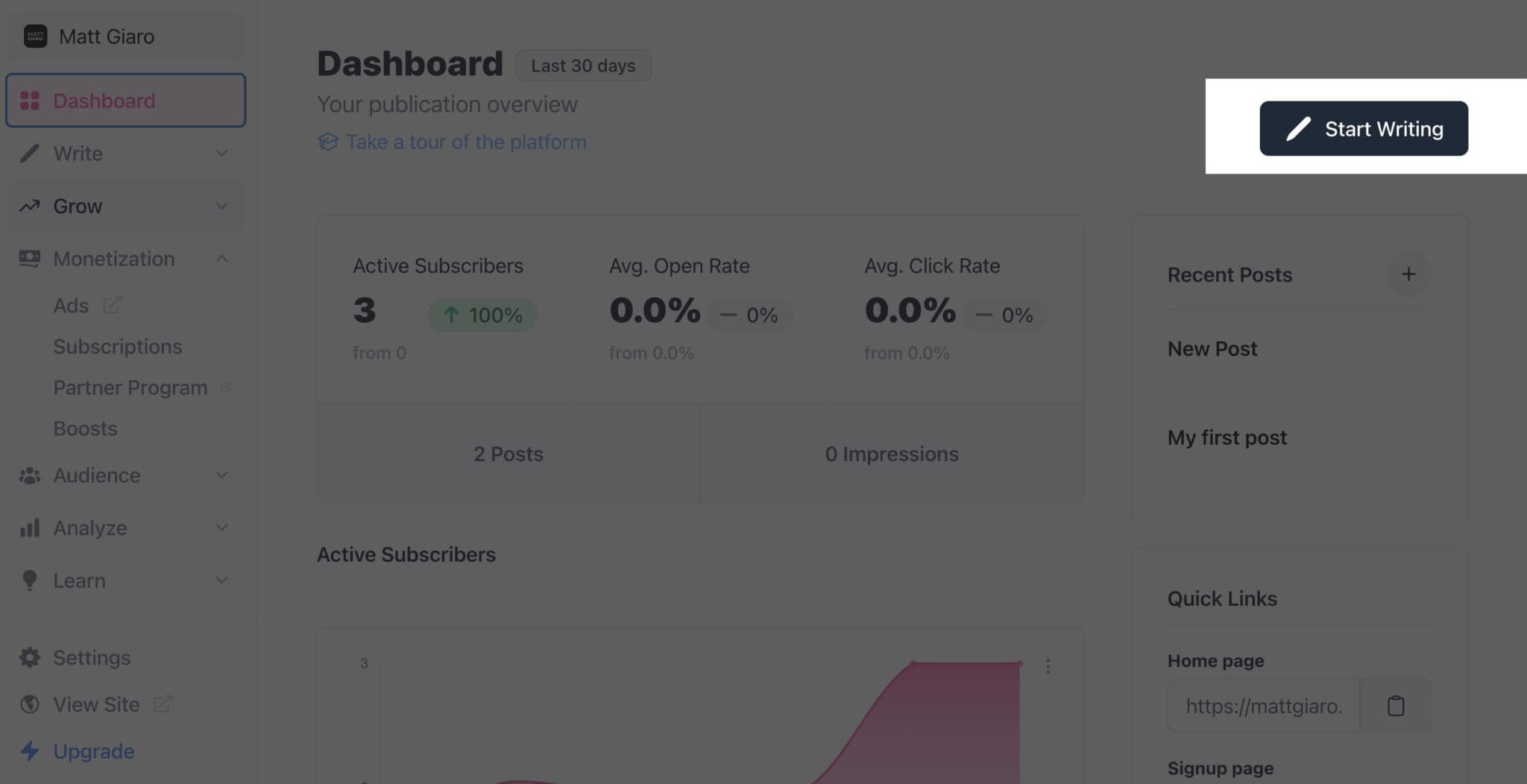Expand the Grow section chevron
Image resolution: width=1527 pixels, height=784 pixels.
221,206
